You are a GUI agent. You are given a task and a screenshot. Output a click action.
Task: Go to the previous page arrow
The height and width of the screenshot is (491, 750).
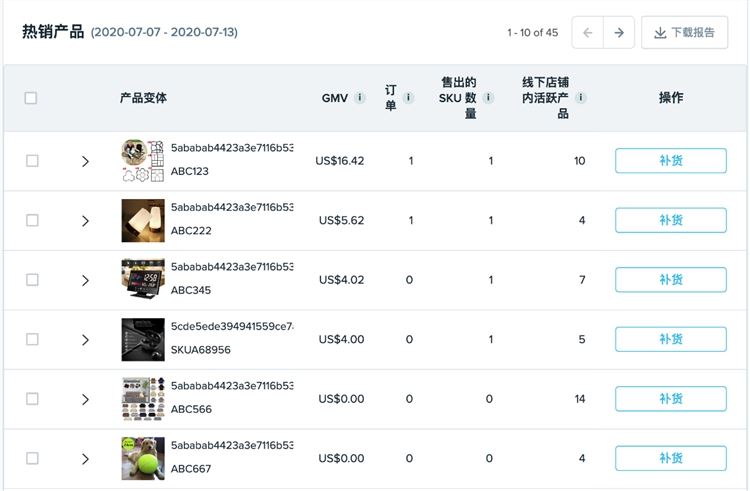pos(588,33)
